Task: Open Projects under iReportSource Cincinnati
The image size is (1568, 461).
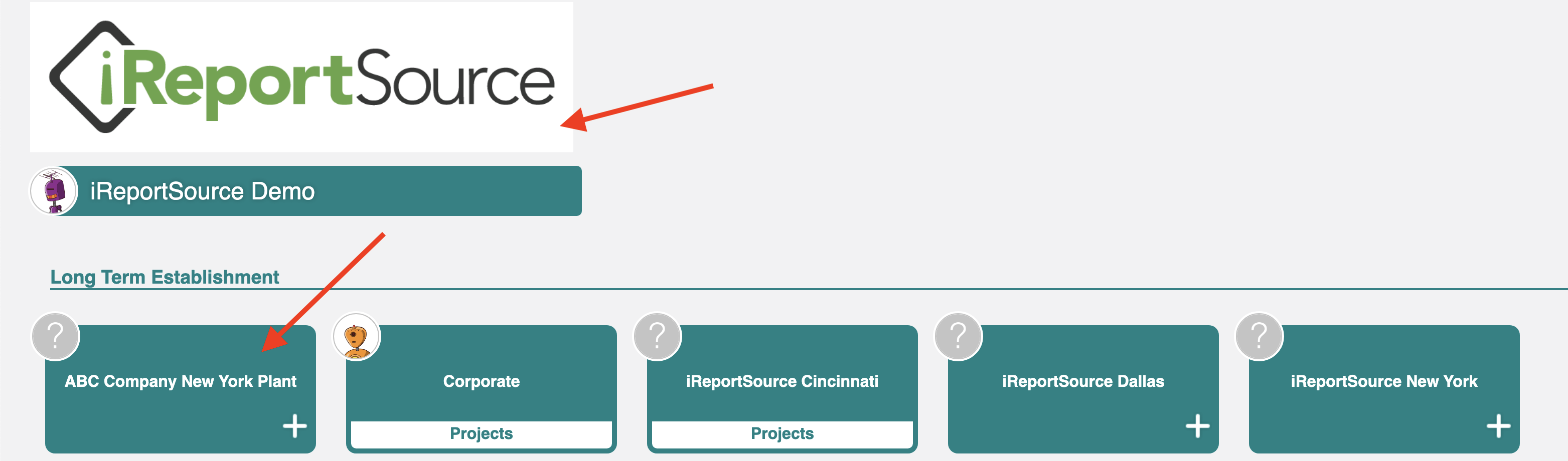Action: (782, 433)
